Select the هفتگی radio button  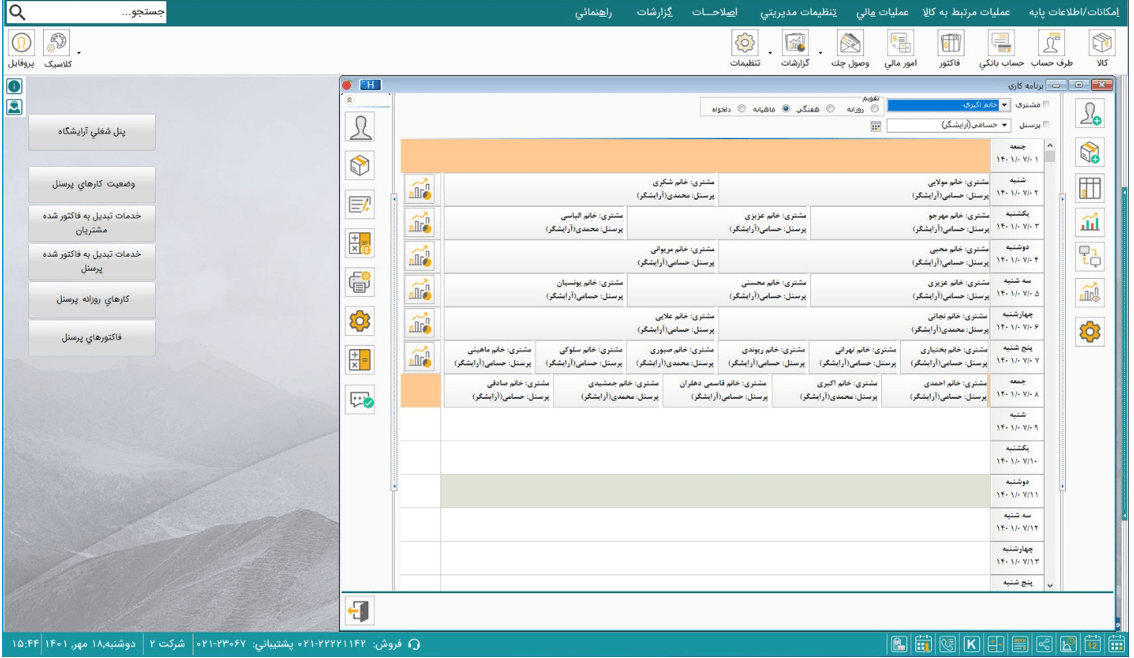[x=830, y=109]
